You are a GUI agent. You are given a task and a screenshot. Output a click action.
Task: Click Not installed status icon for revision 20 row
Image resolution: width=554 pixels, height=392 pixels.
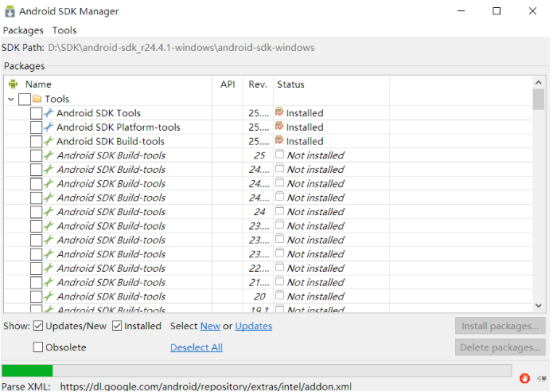click(x=279, y=296)
